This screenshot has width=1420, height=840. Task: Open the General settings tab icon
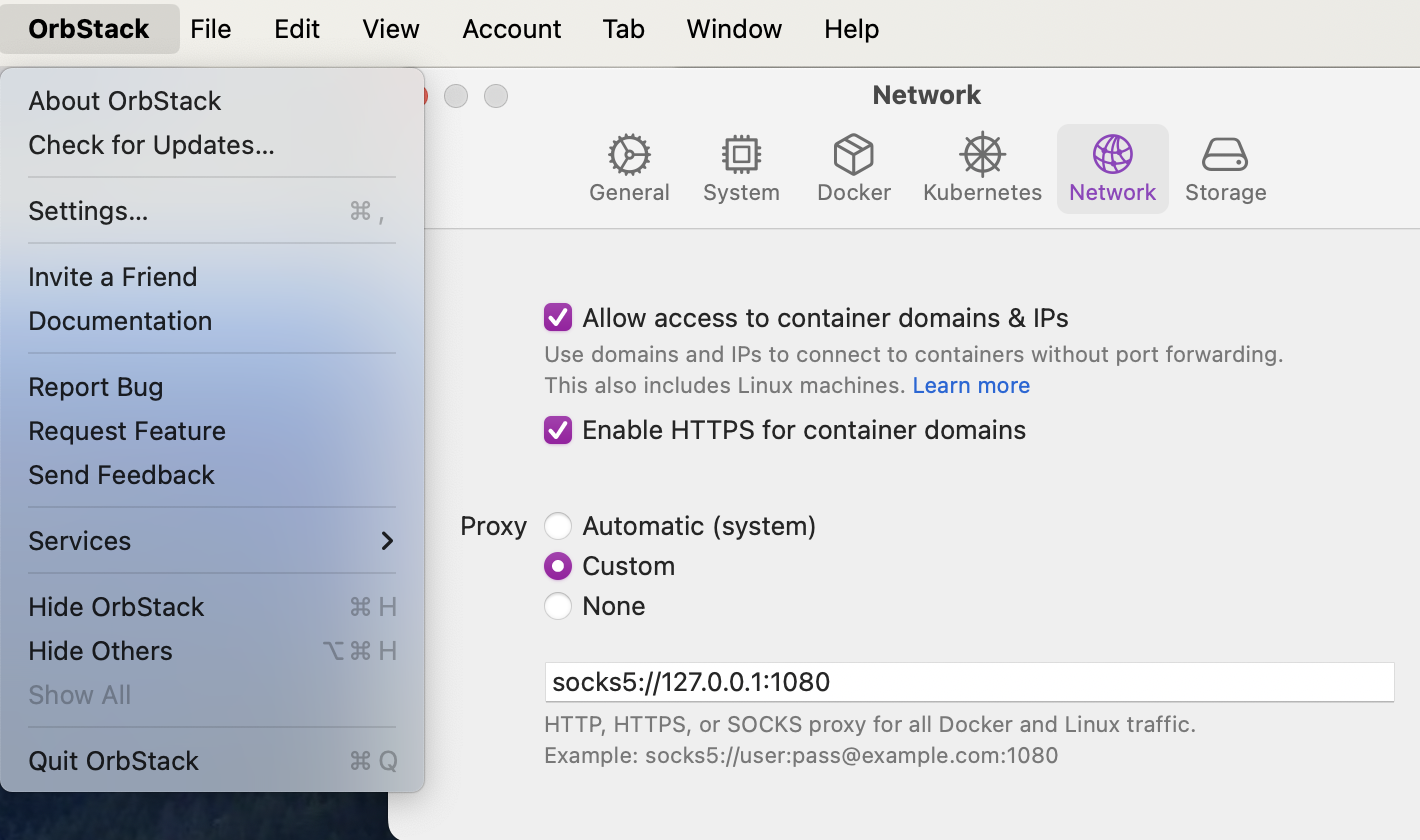tap(629, 155)
